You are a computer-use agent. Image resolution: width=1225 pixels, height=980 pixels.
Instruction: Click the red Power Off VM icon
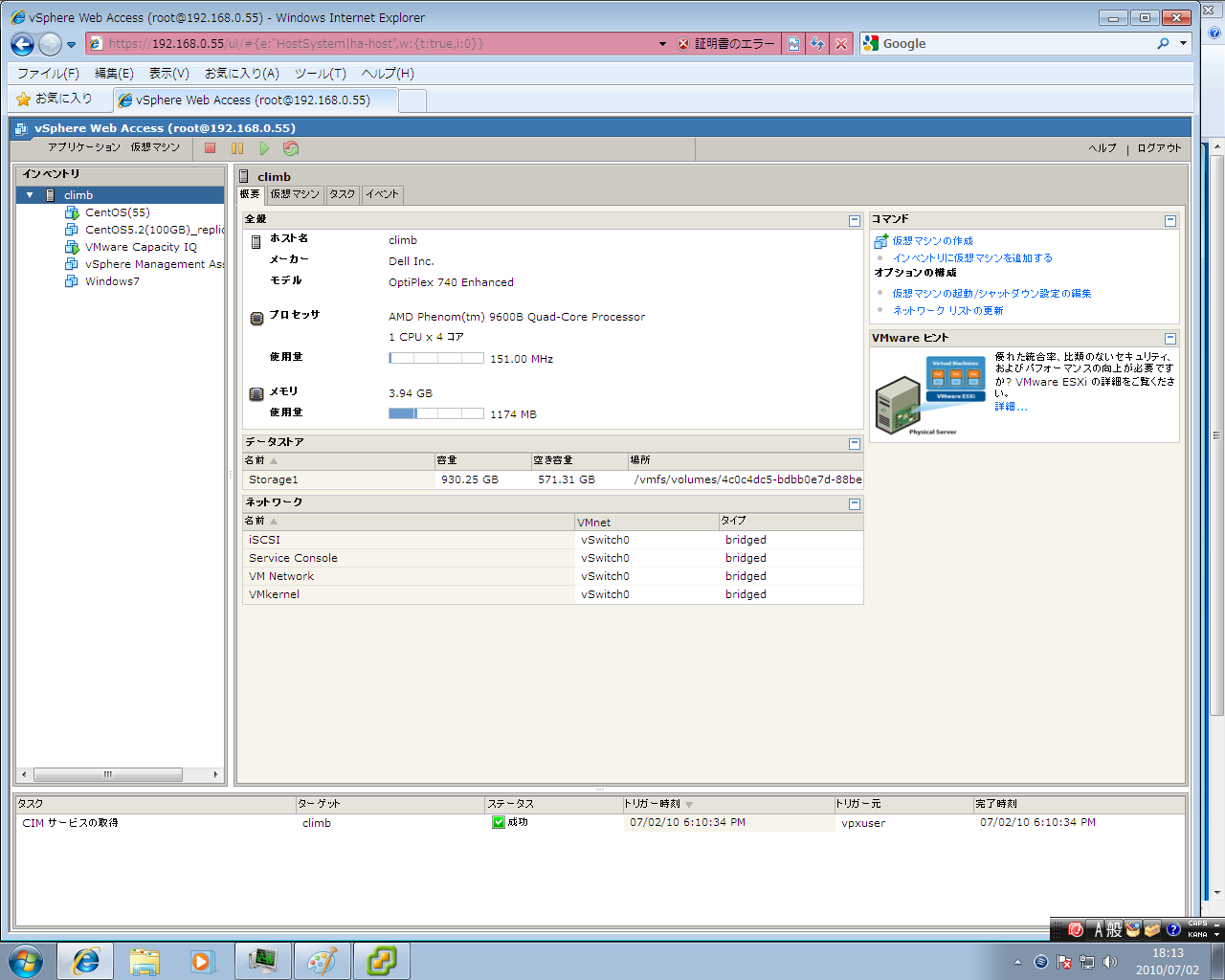(211, 148)
